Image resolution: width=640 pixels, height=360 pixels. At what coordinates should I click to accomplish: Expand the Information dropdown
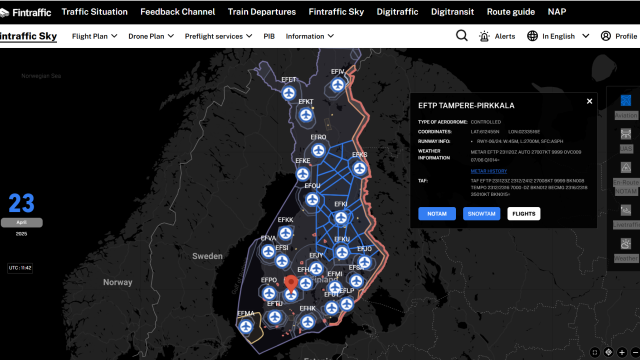point(310,36)
